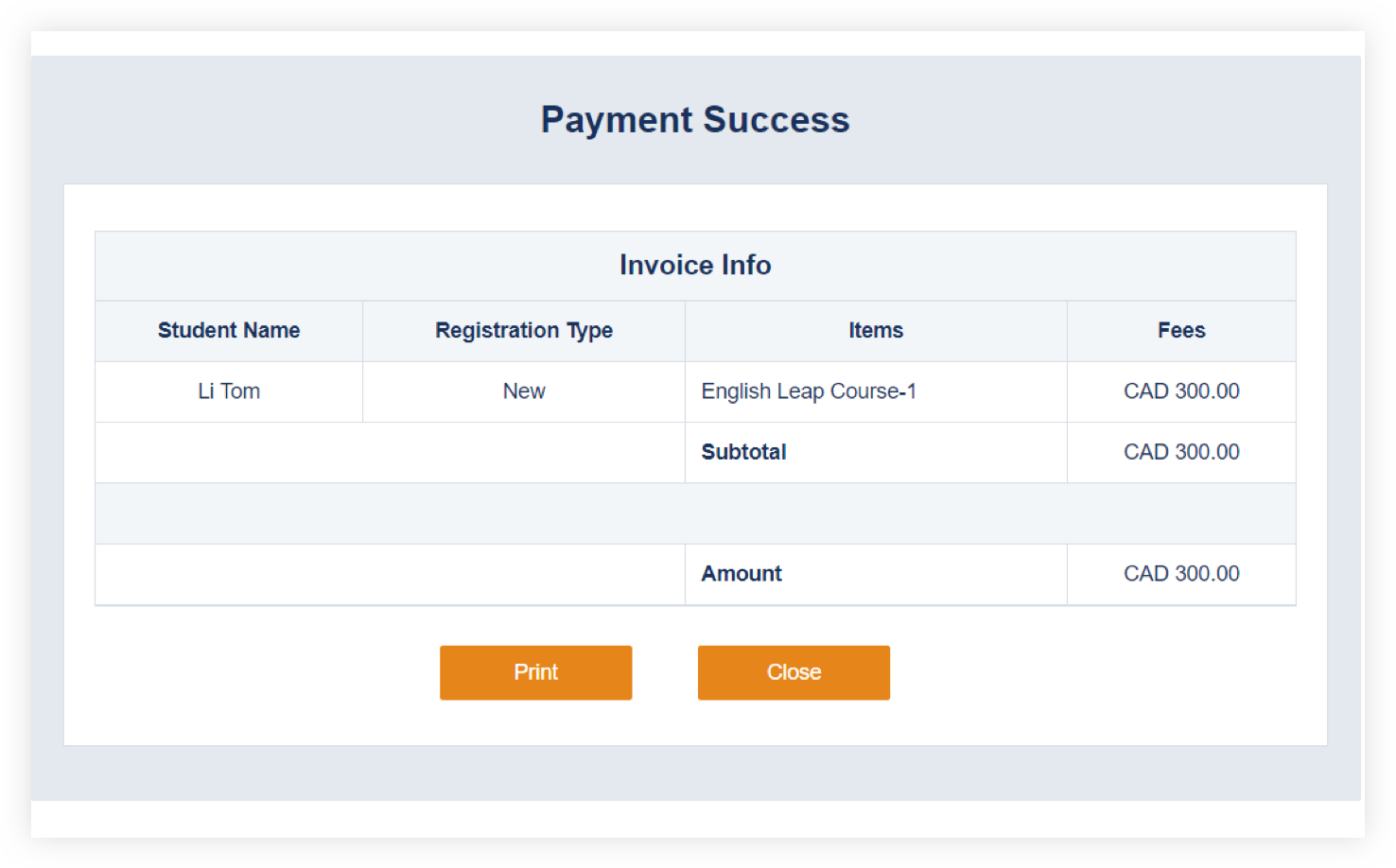Click the Print button
1396x868 pixels.
pyautogui.click(x=535, y=672)
